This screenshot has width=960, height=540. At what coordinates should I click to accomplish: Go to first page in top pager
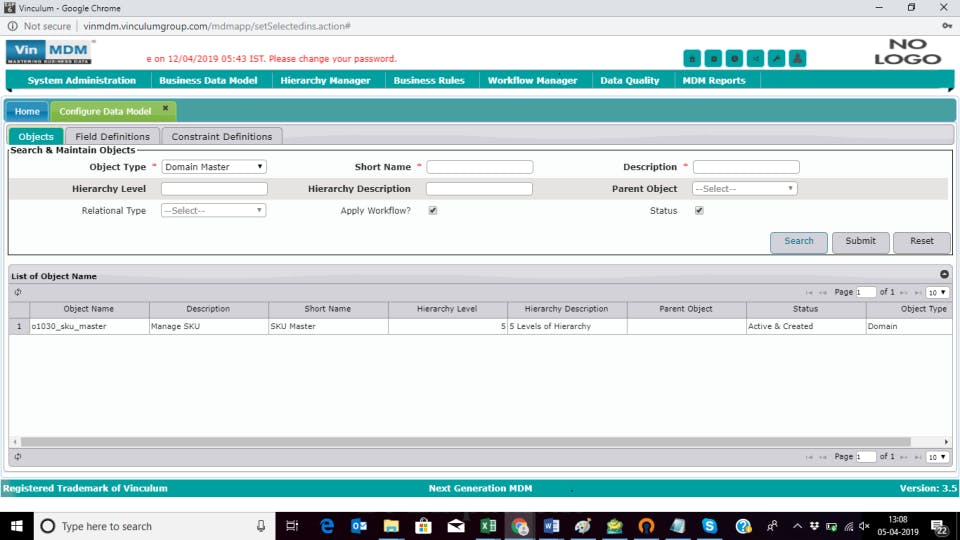point(809,293)
